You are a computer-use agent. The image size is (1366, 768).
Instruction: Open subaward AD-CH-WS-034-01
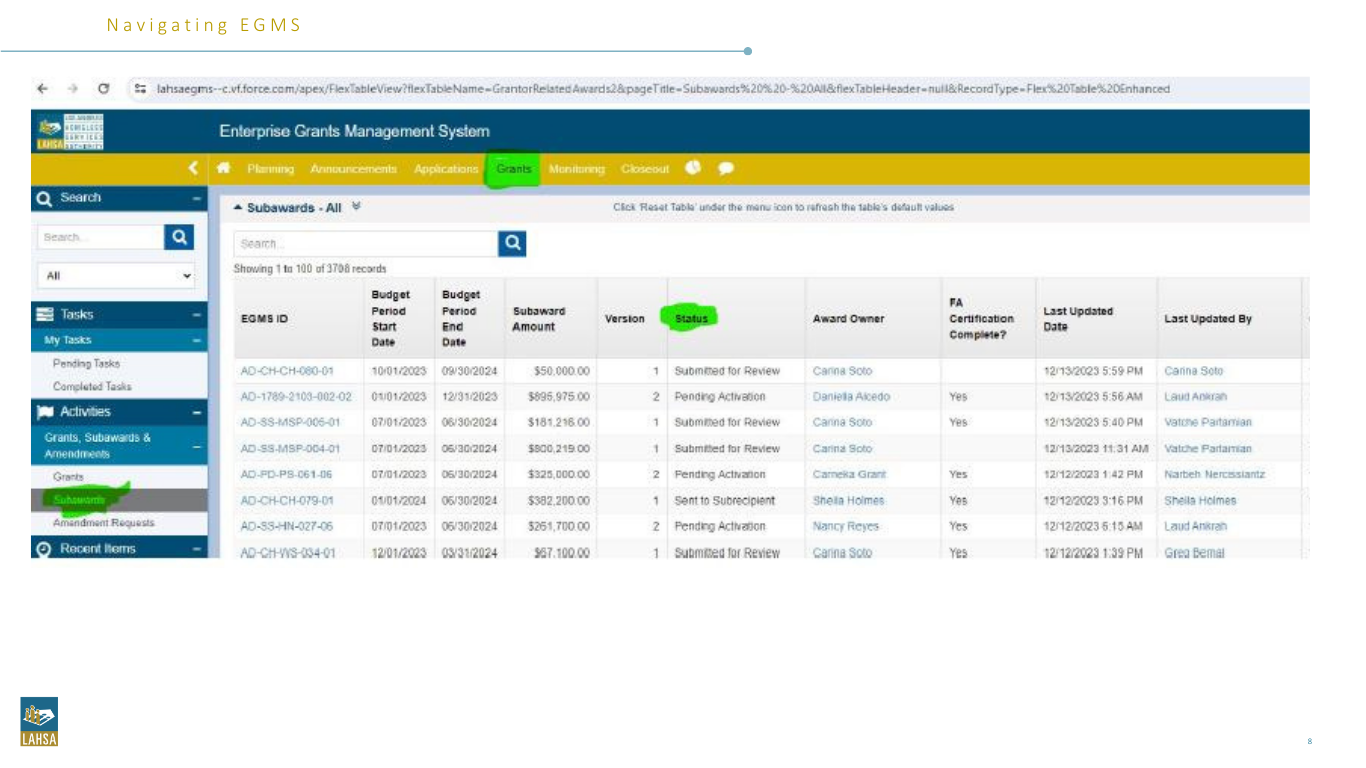[x=290, y=552]
